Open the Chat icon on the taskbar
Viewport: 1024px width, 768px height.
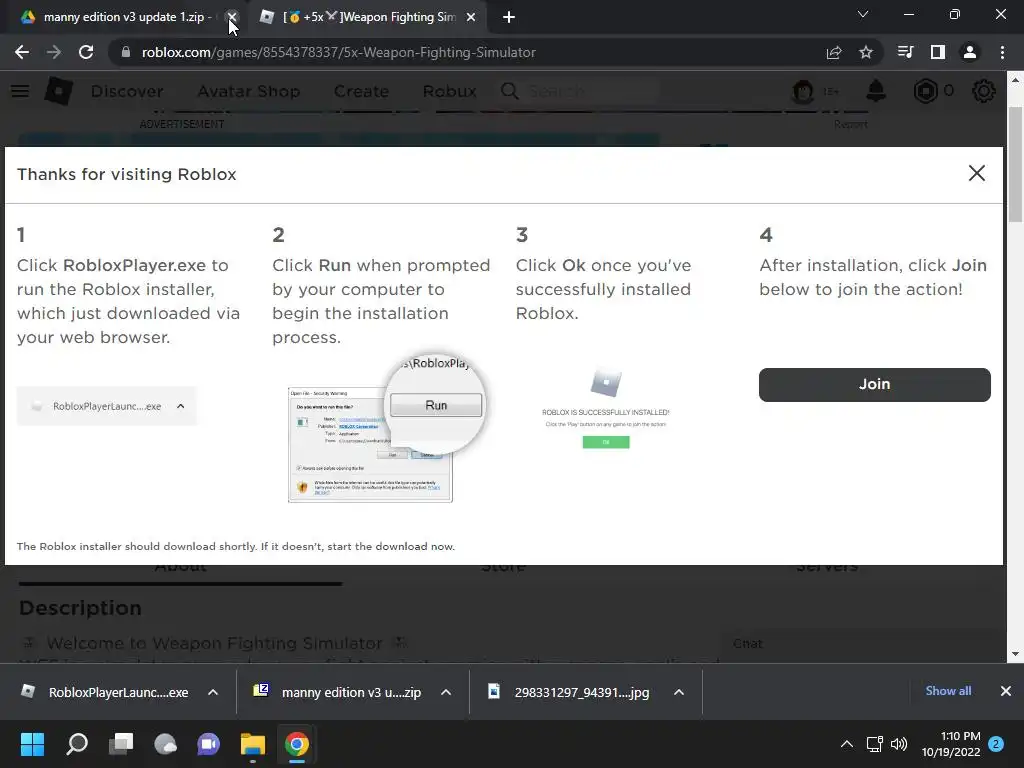[209, 744]
